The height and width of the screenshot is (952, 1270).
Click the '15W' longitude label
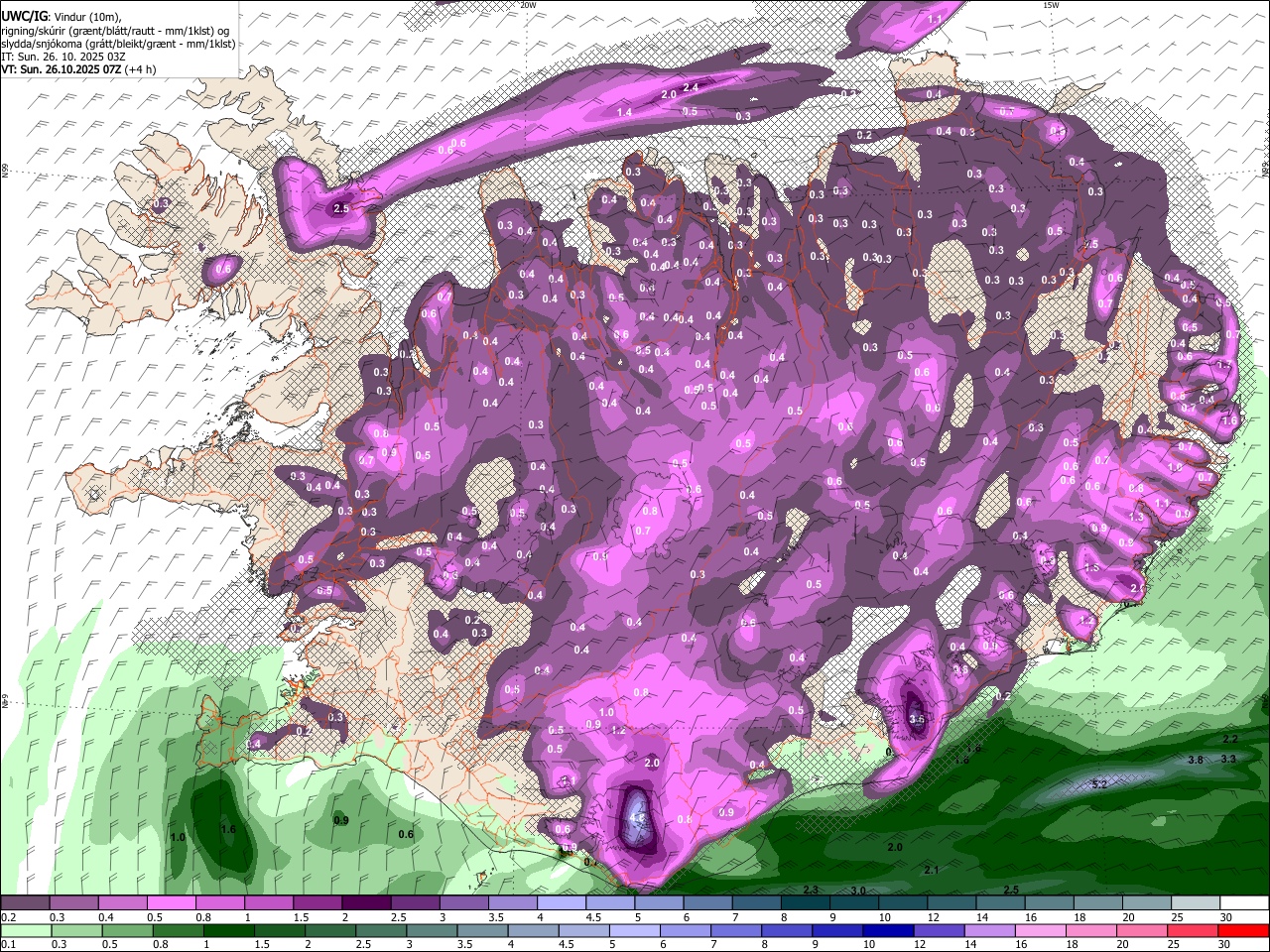[1051, 5]
